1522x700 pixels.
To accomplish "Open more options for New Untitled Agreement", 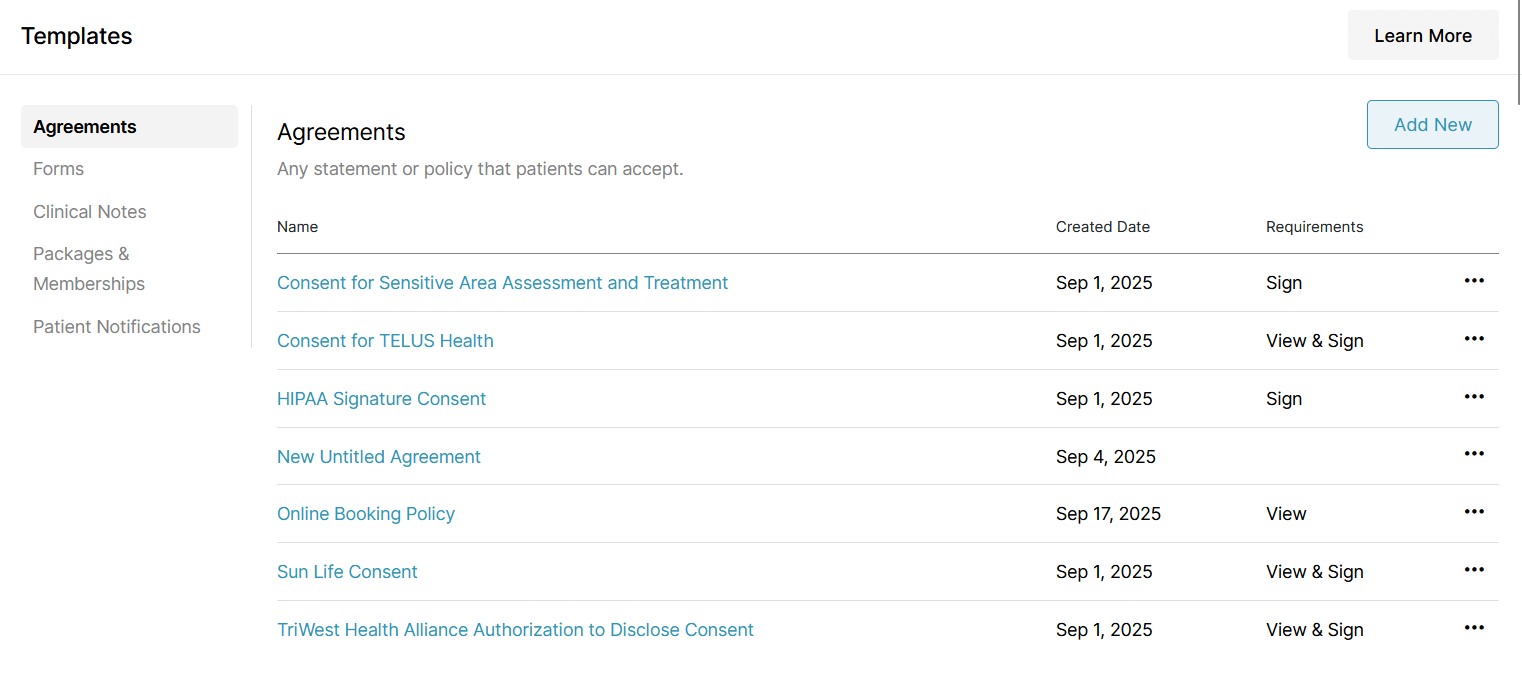I will pyautogui.click(x=1474, y=454).
